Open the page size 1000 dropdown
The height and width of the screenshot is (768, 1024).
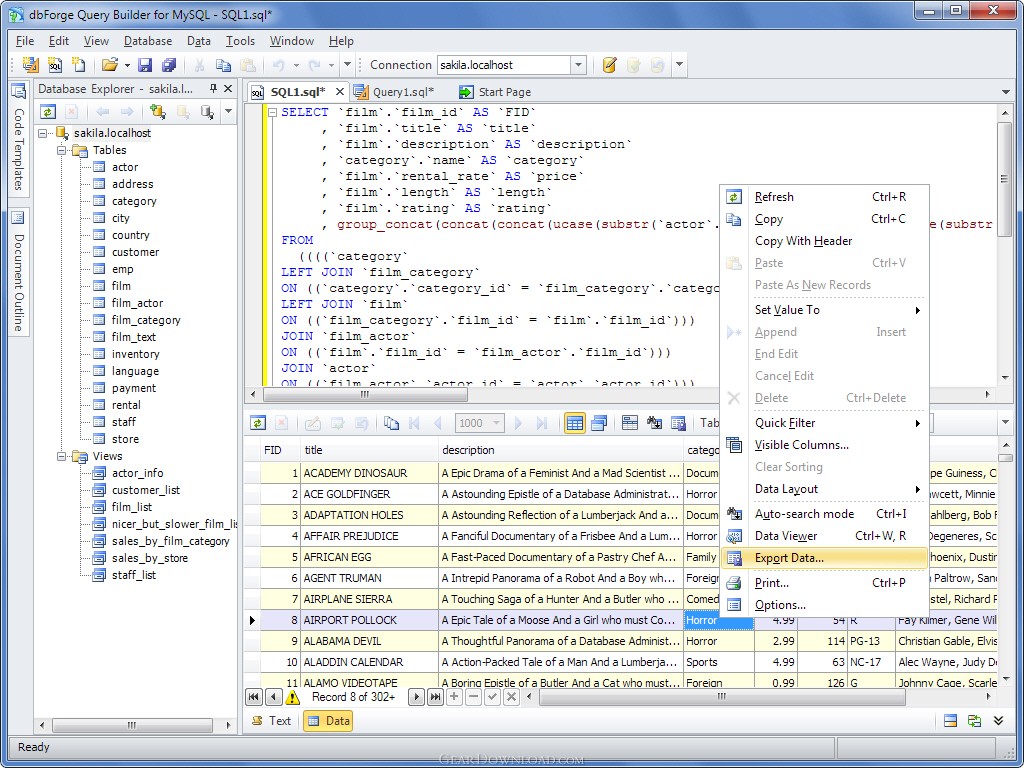pyautogui.click(x=496, y=423)
